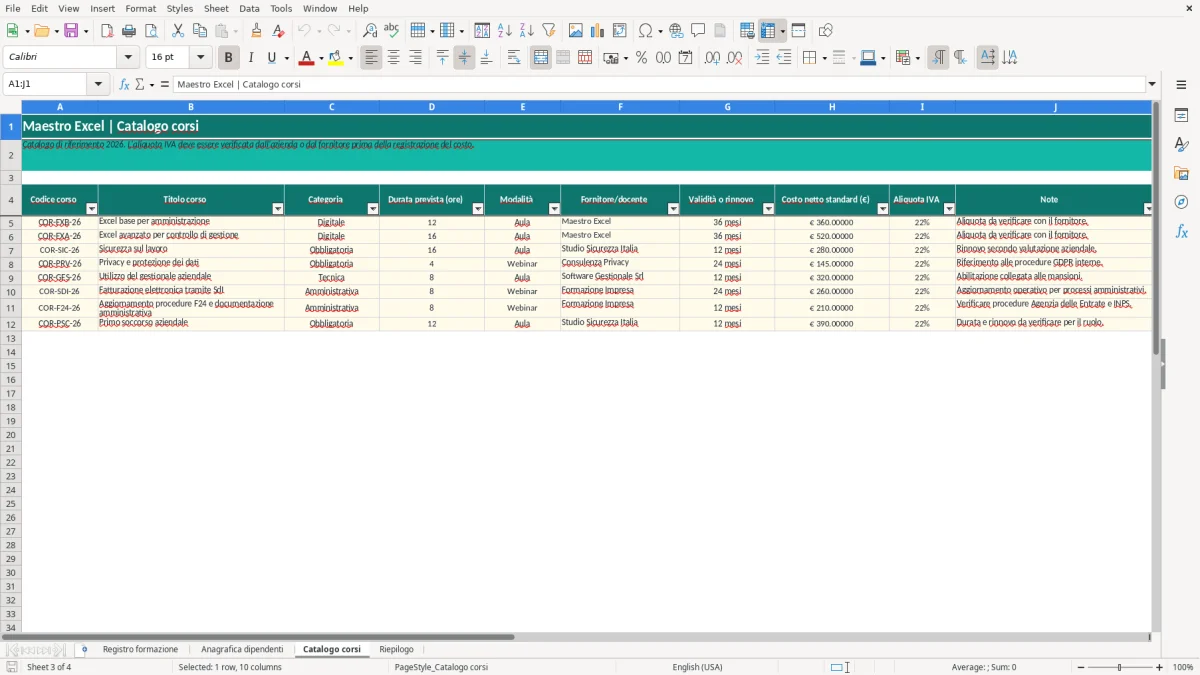Click Clear Direct Formatting icon
This screenshot has width=1200, height=675.
(279, 31)
